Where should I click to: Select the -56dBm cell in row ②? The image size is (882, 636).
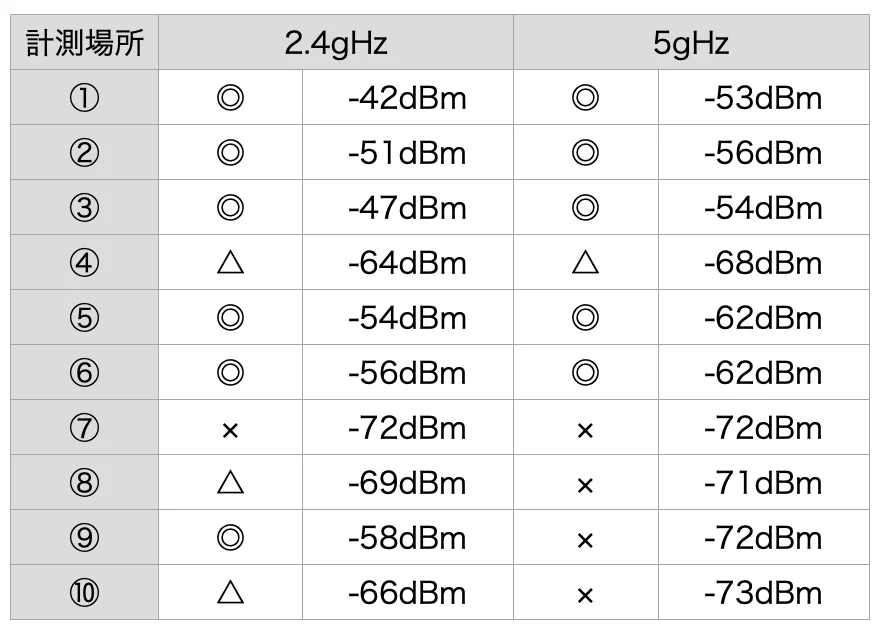pos(762,153)
